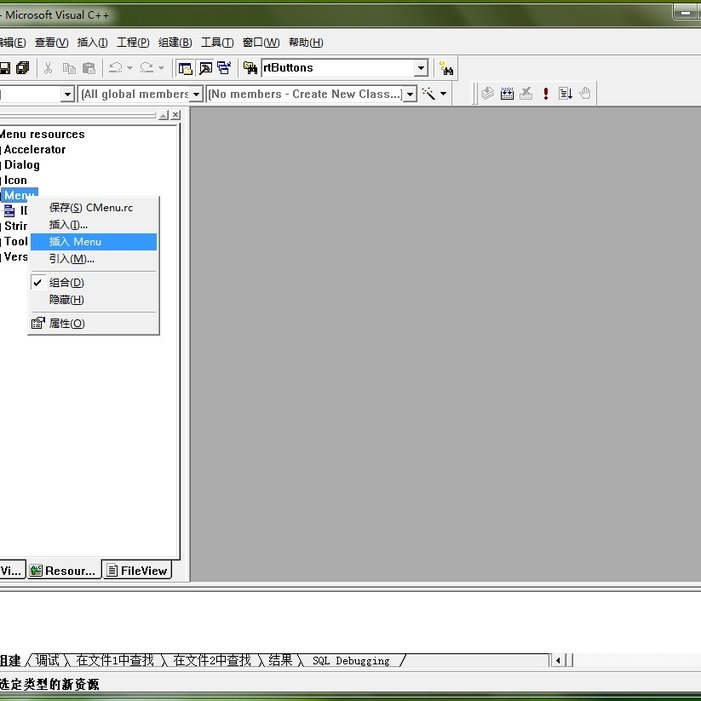Open the No members Create New Class dropdown
Image resolution: width=701 pixels, height=701 pixels.
tap(410, 94)
